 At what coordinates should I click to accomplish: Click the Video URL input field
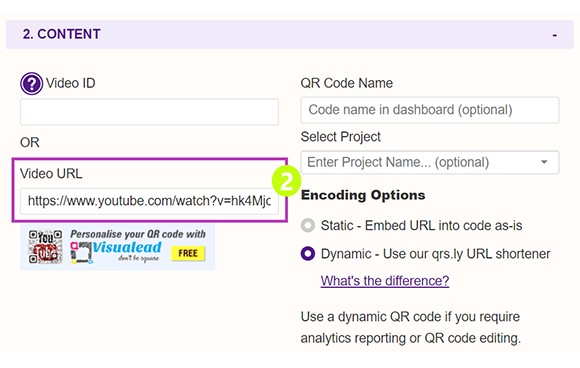pos(149,201)
